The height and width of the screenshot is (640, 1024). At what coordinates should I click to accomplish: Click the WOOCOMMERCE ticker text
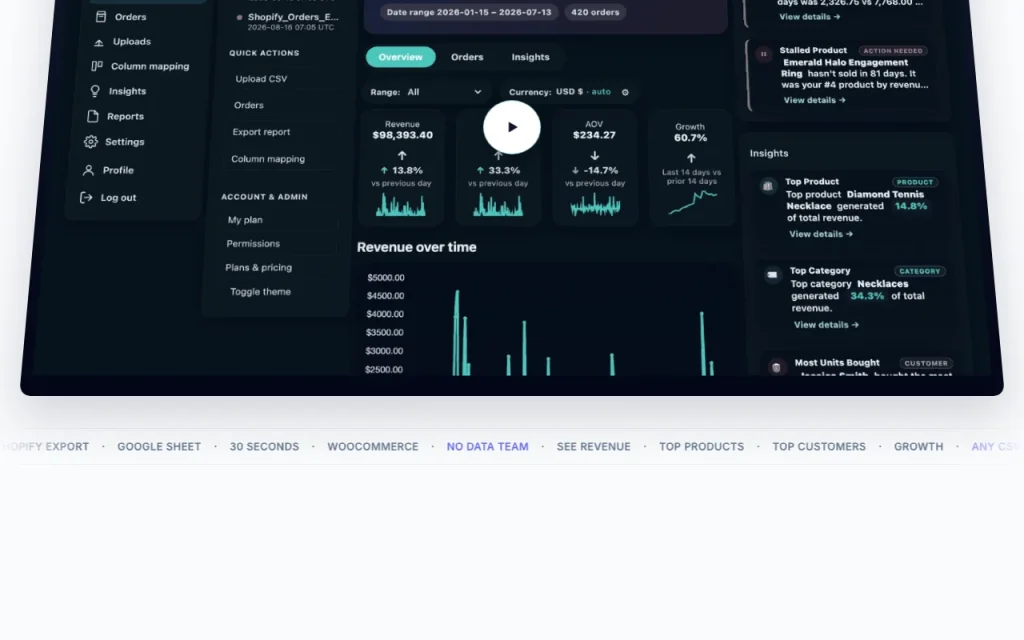[x=373, y=447]
